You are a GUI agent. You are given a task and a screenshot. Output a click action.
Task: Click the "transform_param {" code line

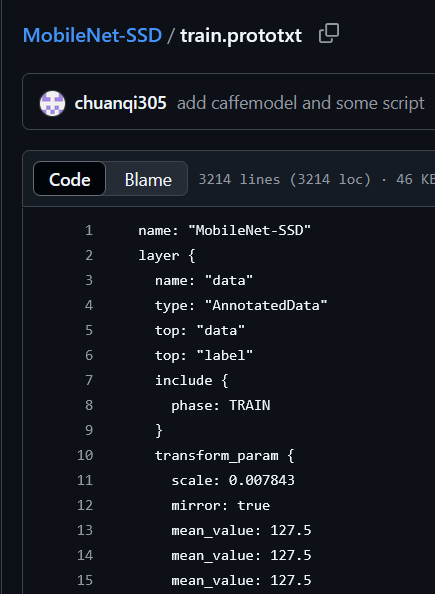(225, 456)
